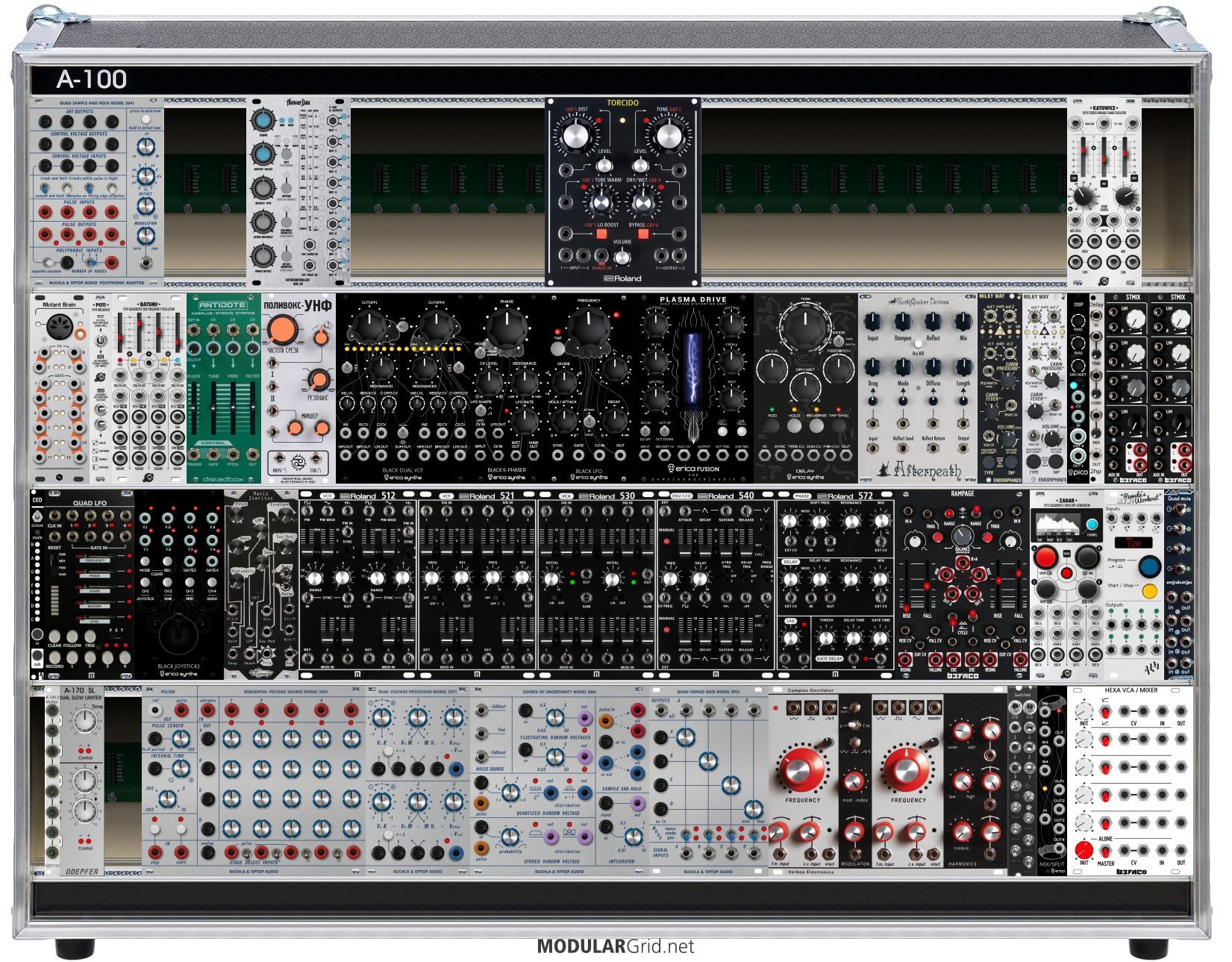Viewport: 1232px width, 962px height.
Task: Click the Torcido DIST knob
Action: [575, 136]
